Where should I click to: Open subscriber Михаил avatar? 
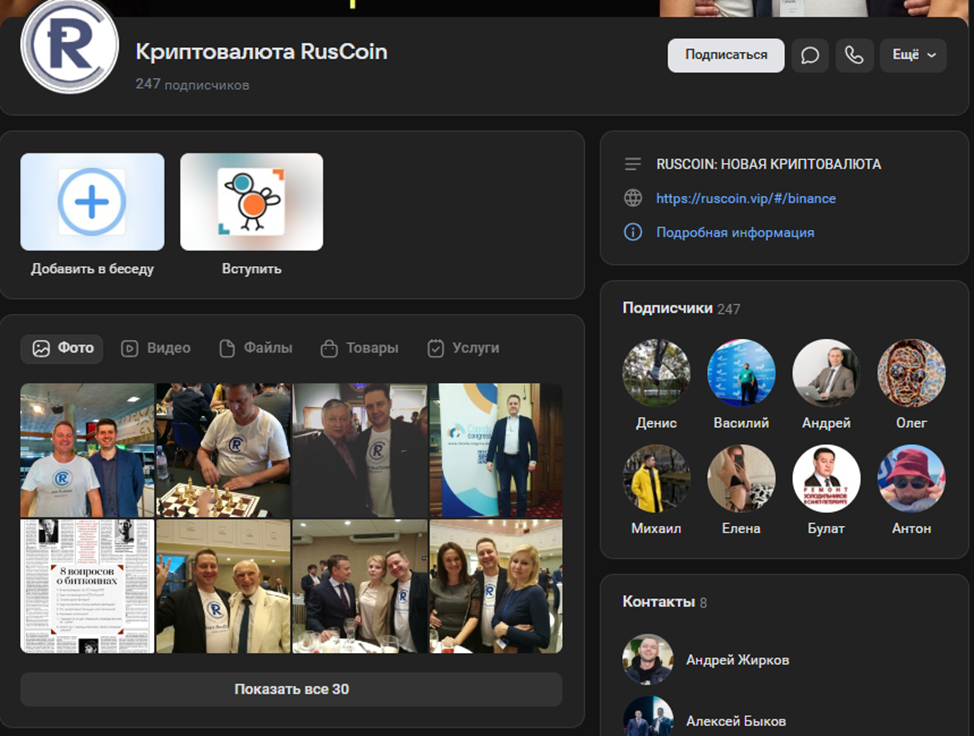pos(656,478)
